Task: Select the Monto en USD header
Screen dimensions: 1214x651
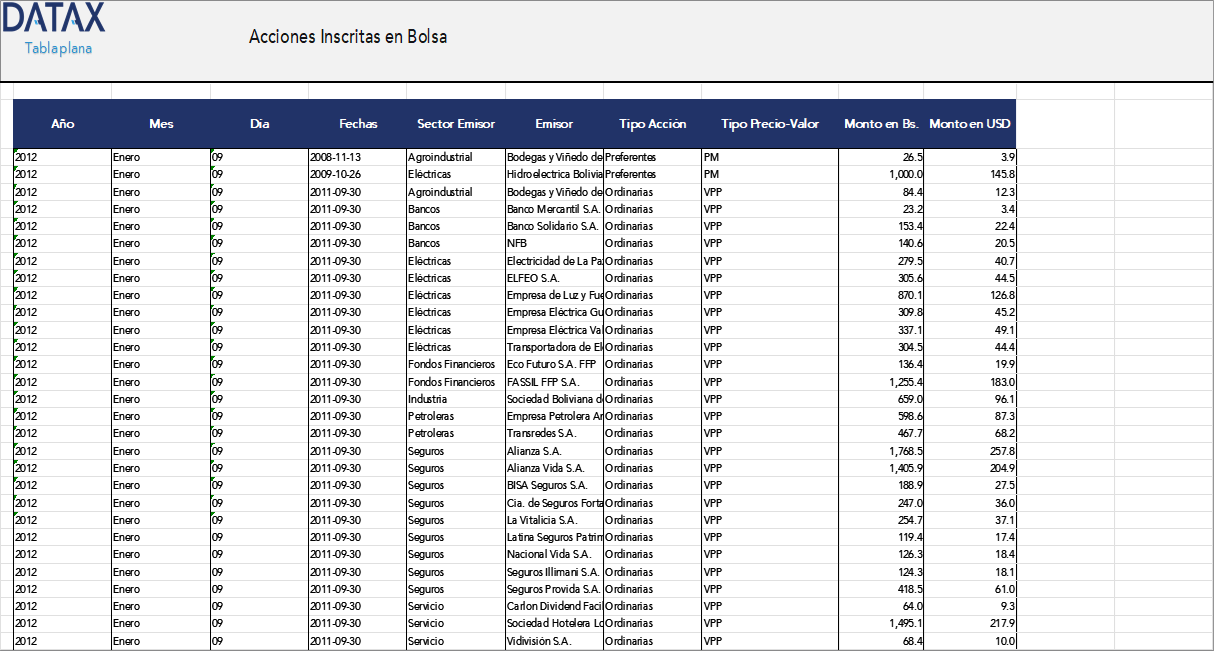Action: (970, 124)
